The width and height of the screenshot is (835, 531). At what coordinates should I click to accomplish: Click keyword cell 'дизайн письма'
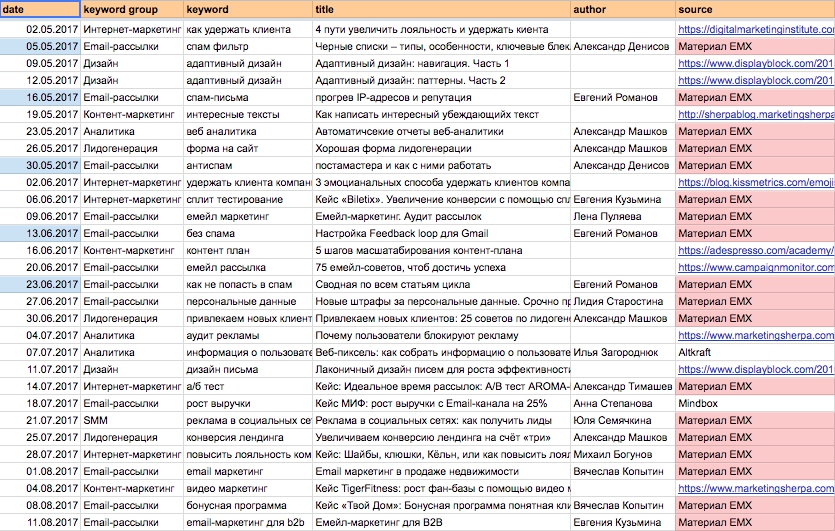(x=248, y=370)
